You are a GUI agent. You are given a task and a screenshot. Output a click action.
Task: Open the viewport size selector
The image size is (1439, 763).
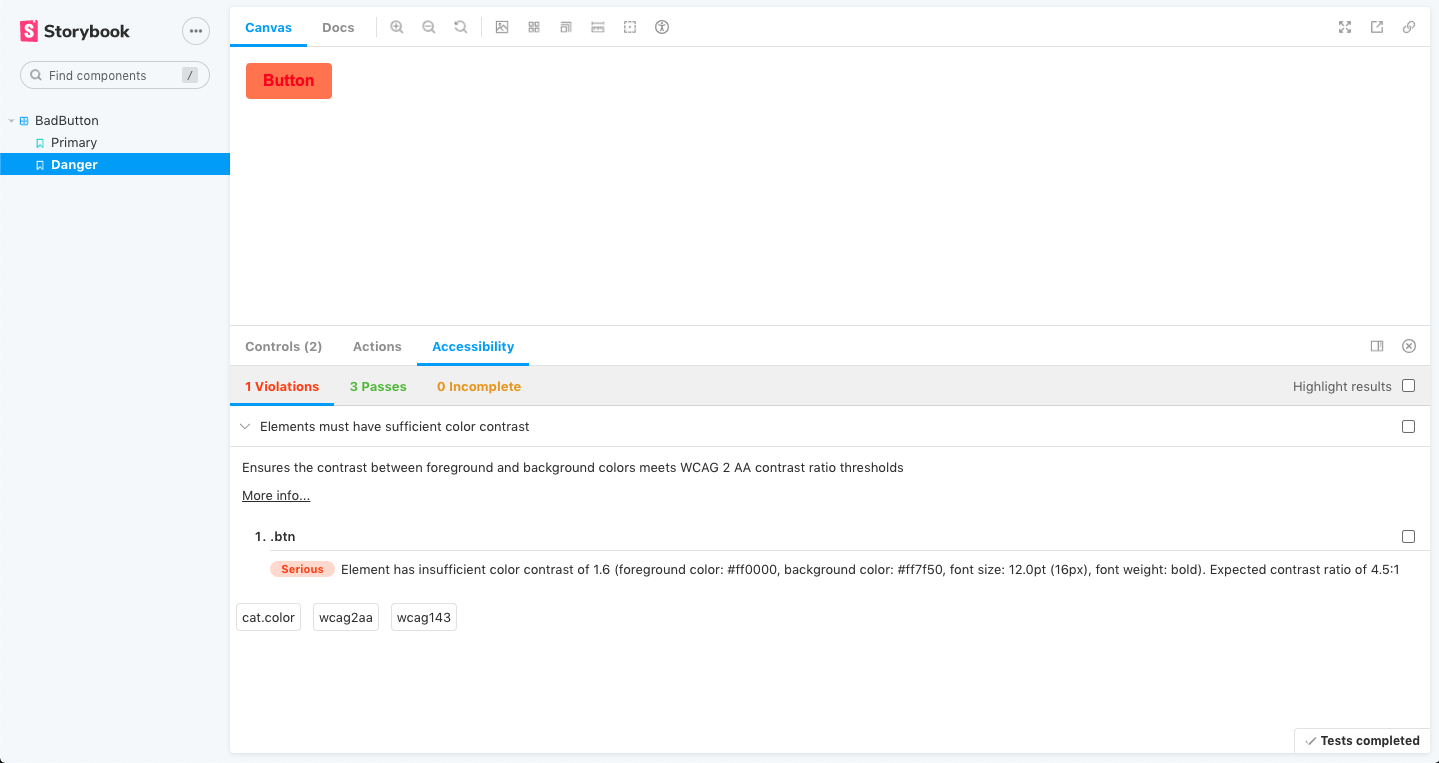pyautogui.click(x=566, y=27)
